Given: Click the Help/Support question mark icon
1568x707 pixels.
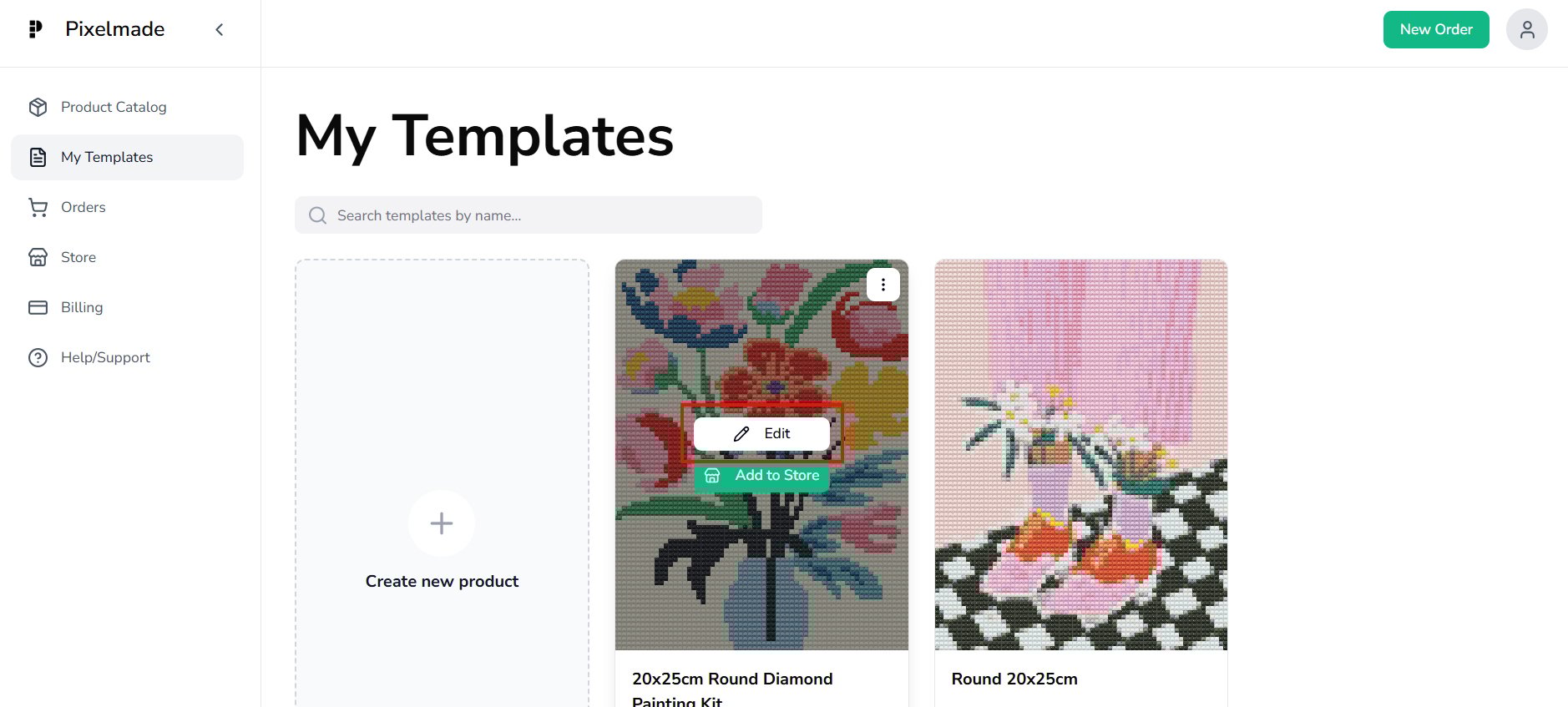Looking at the screenshot, I should pos(38,357).
